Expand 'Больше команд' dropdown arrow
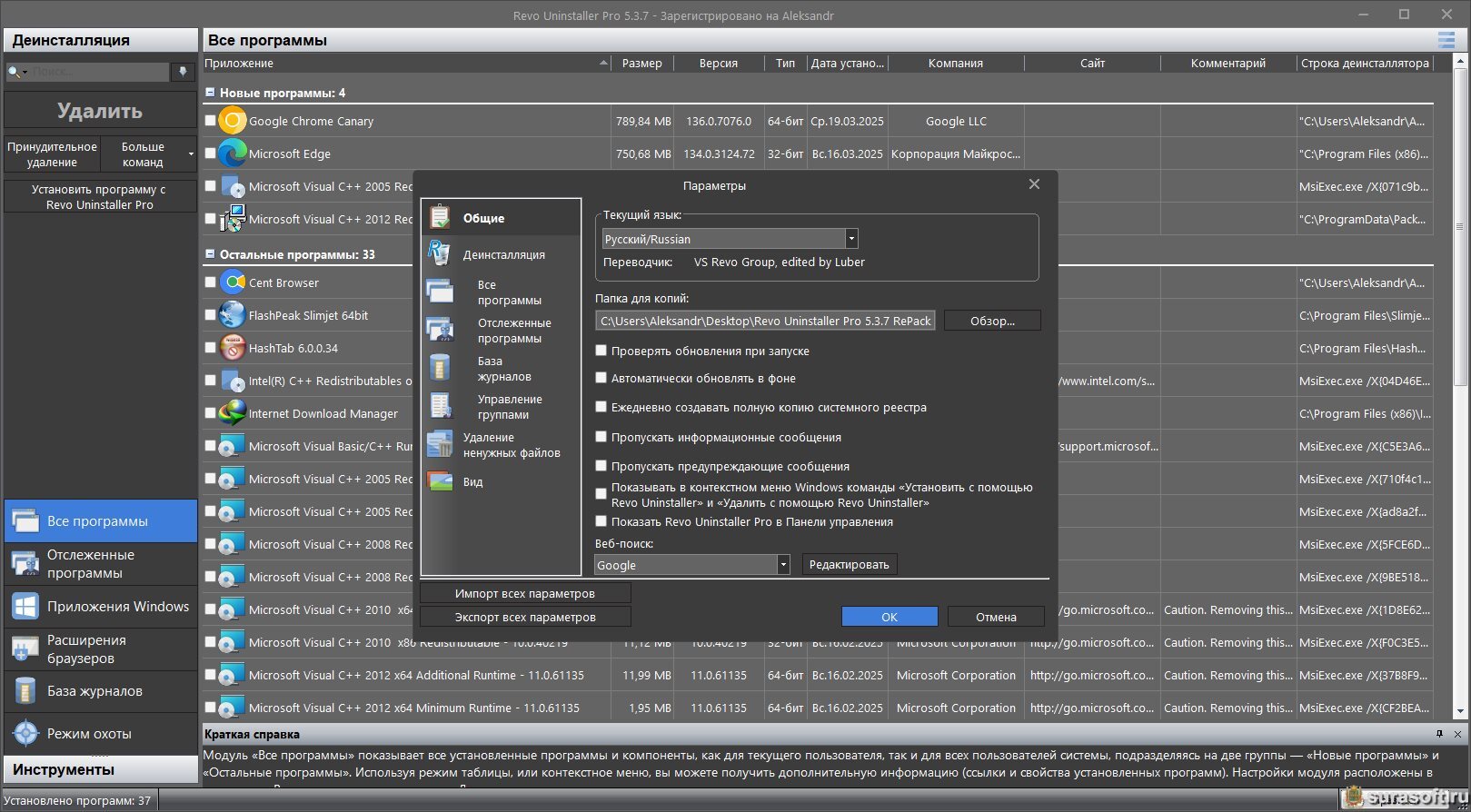Viewport: 1471px width, 812px height. (x=191, y=154)
